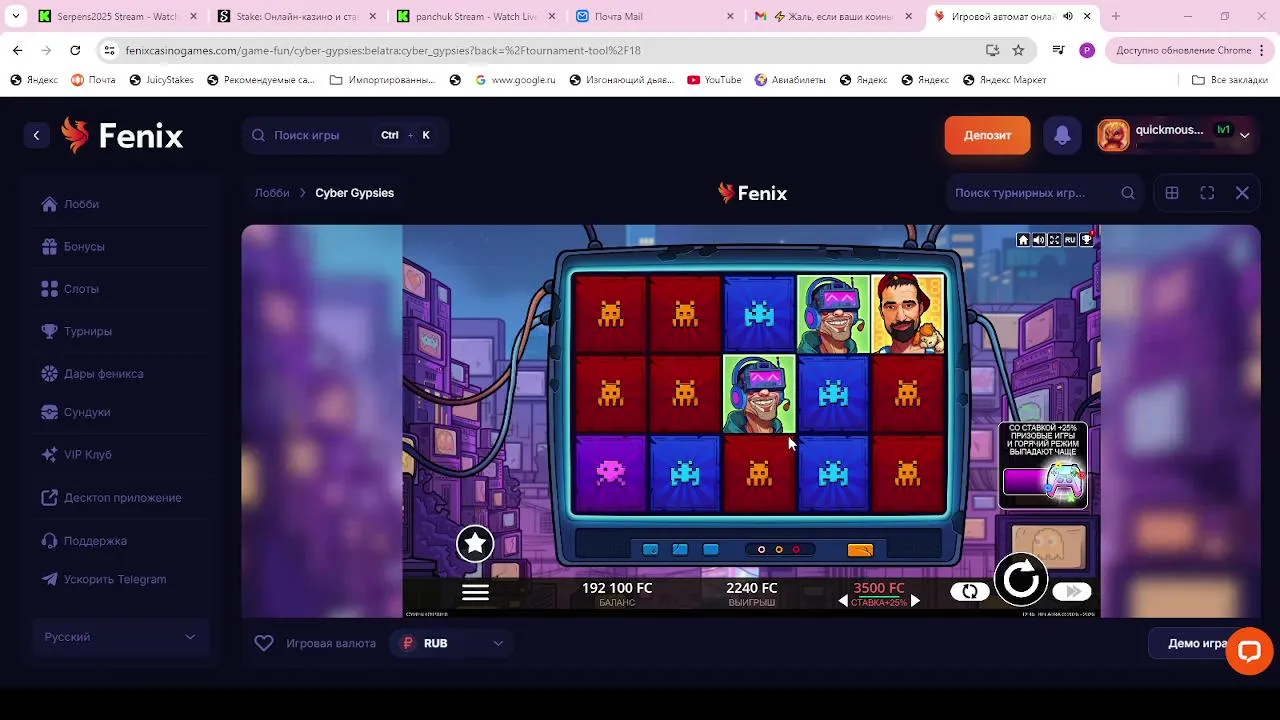Spin the reels with the round spin button
Viewport: 1280px width, 720px height.
tap(1020, 579)
